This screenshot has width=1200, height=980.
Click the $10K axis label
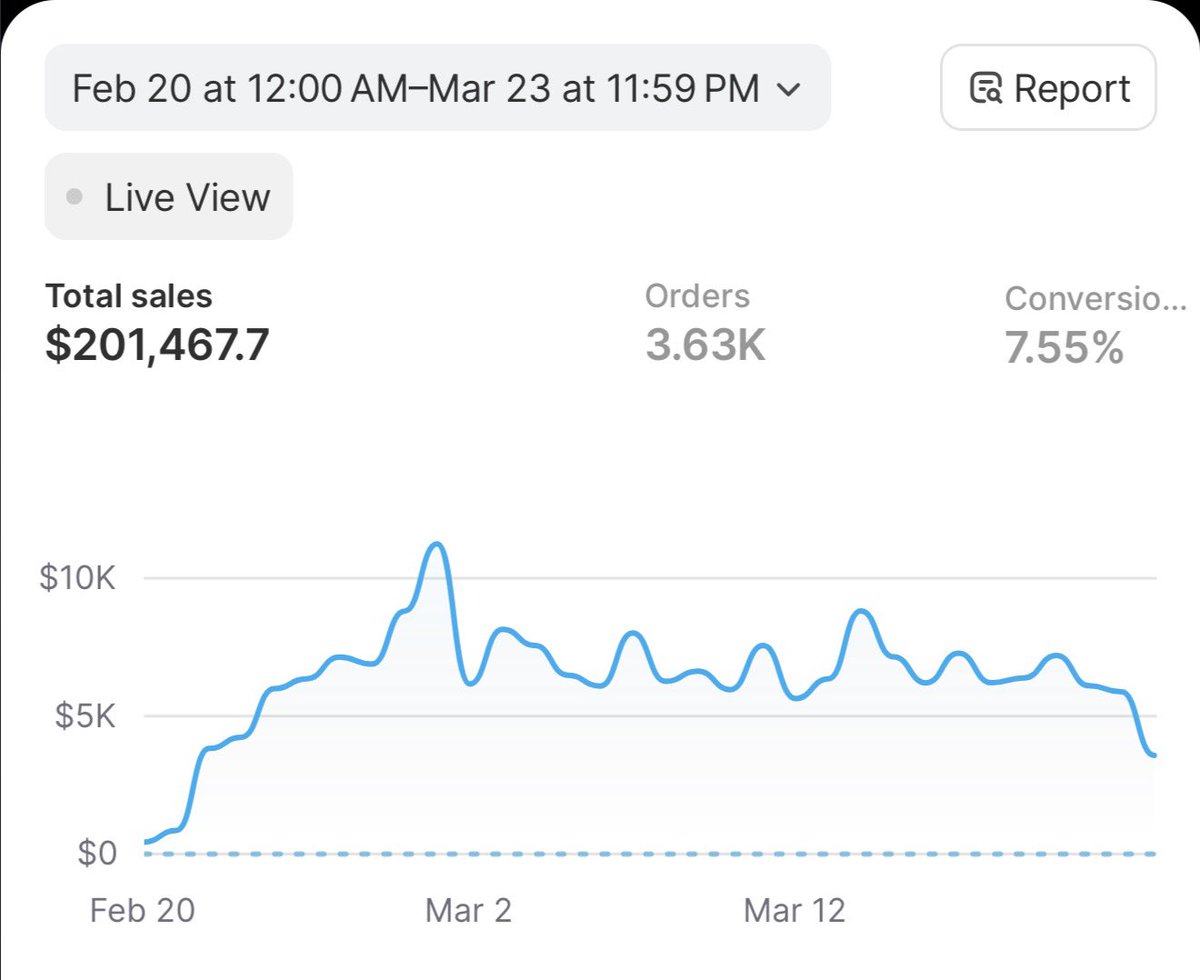click(x=77, y=578)
